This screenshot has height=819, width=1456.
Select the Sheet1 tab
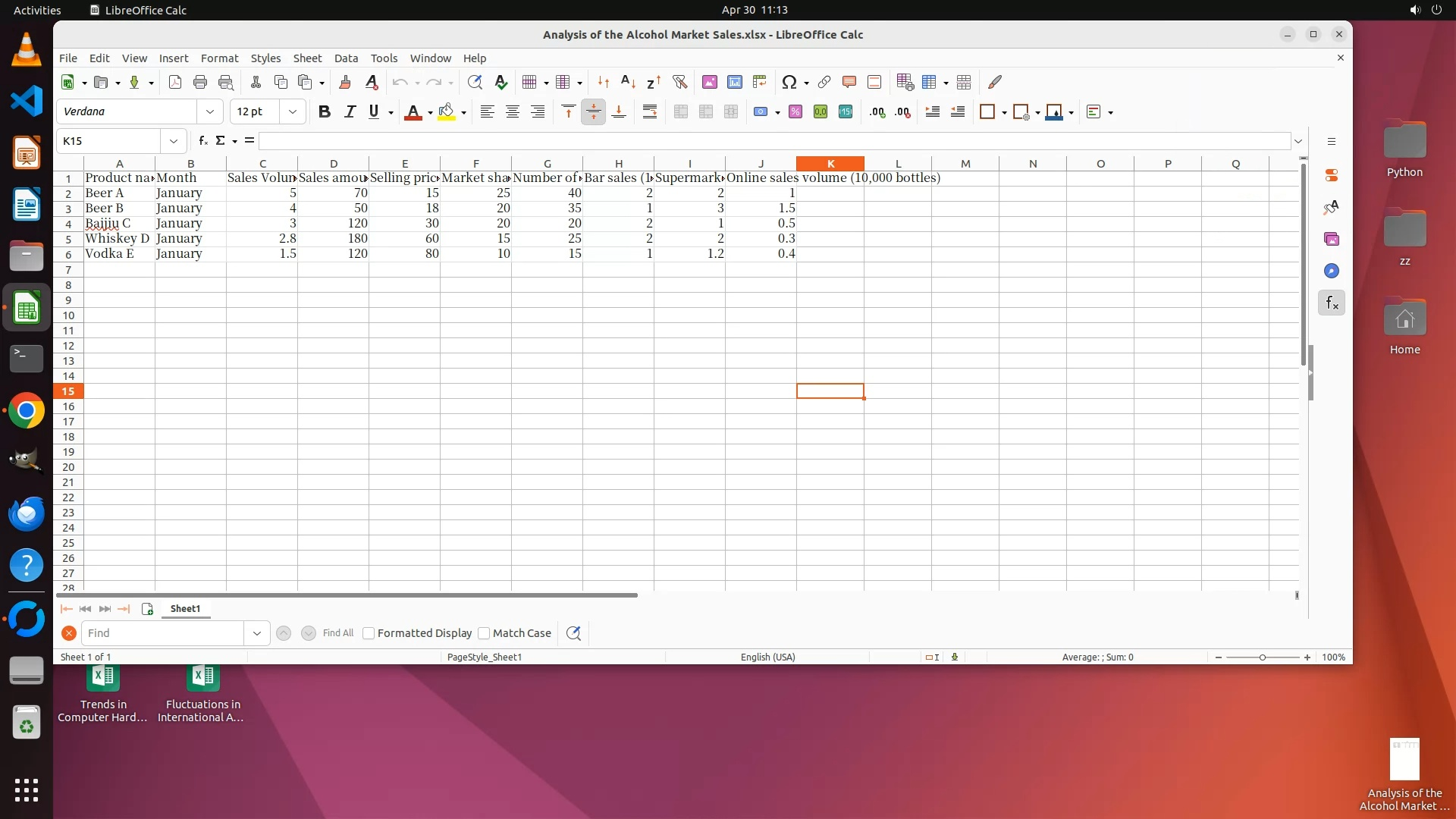[x=185, y=609]
